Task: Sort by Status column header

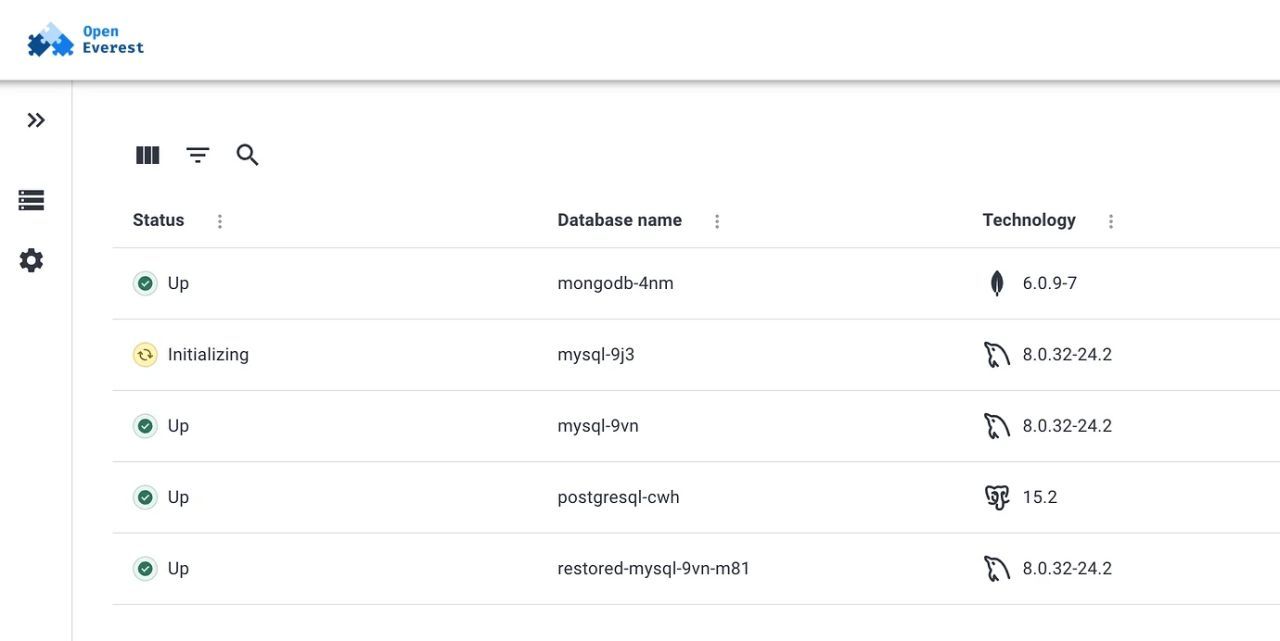Action: coord(159,220)
